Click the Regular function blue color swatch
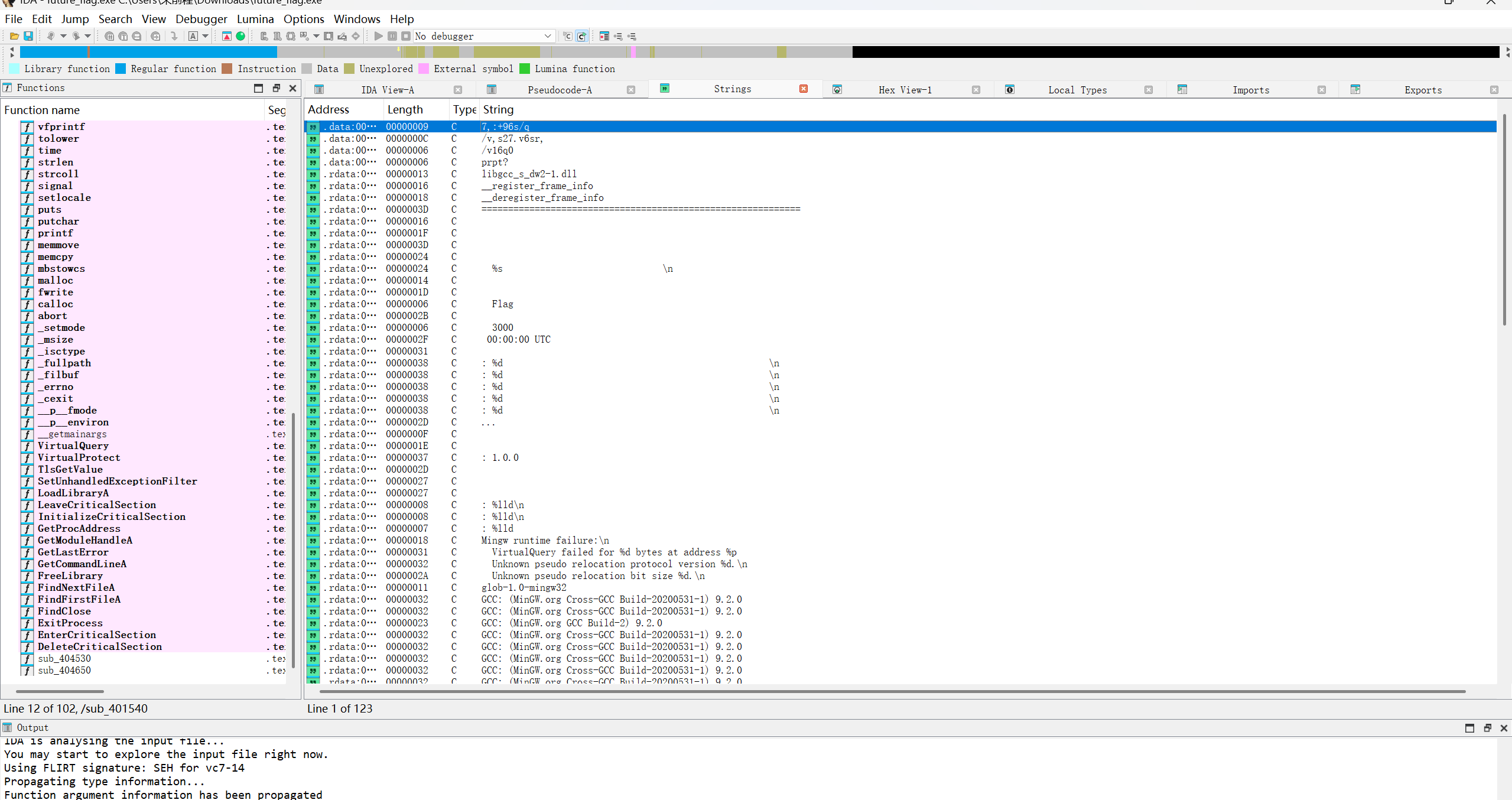This screenshot has height=800, width=1512. pyautogui.click(x=121, y=69)
